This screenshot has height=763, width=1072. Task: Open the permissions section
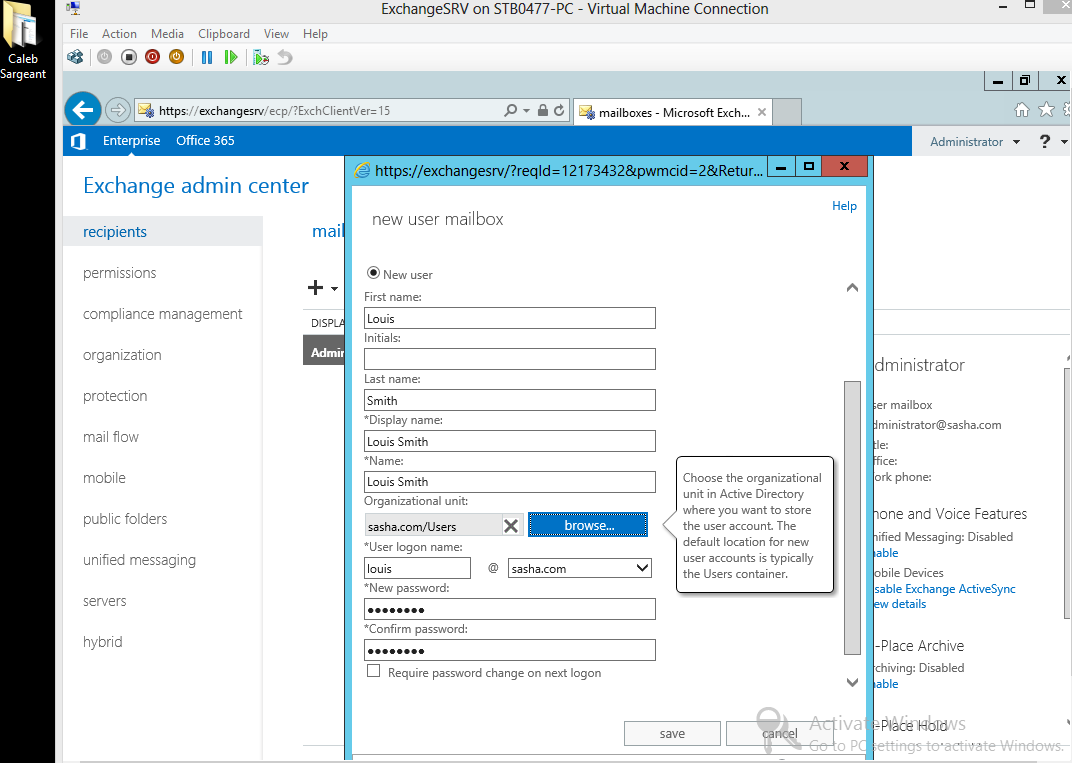[120, 273]
